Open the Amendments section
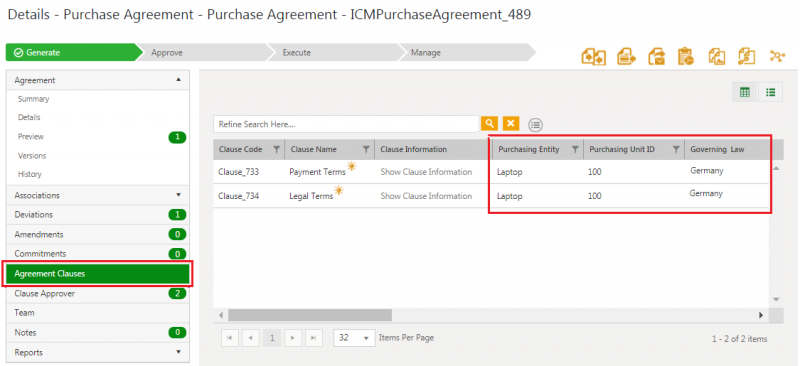Image resolution: width=800 pixels, height=366 pixels. pos(97,235)
